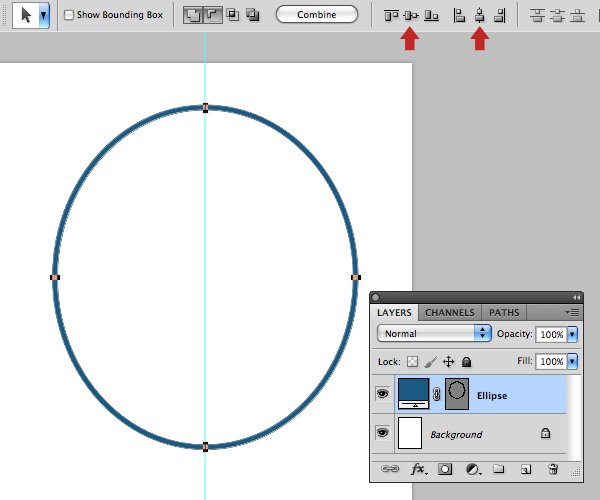
Task: Click the Fill value field
Action: (x=551, y=362)
